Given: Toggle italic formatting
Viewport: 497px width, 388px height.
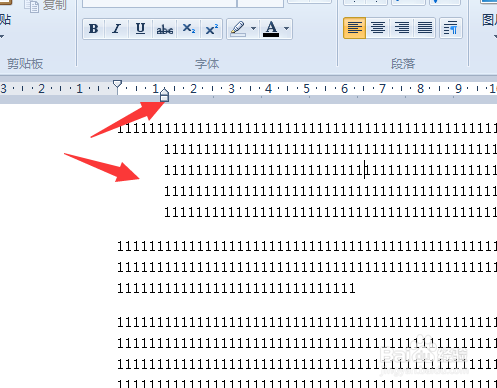Looking at the screenshot, I should click(116, 29).
